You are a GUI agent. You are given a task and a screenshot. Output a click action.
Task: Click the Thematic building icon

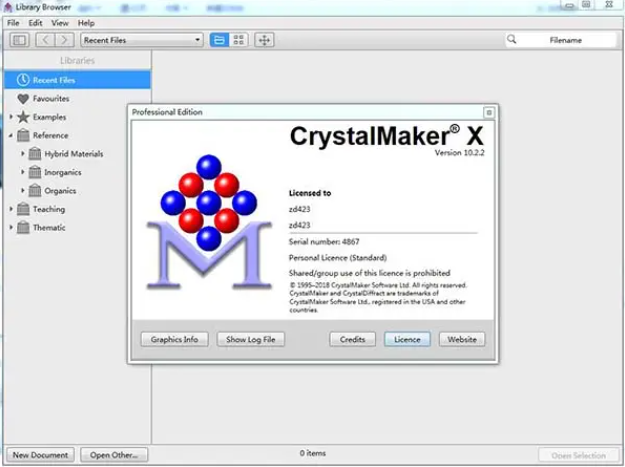tap(23, 228)
